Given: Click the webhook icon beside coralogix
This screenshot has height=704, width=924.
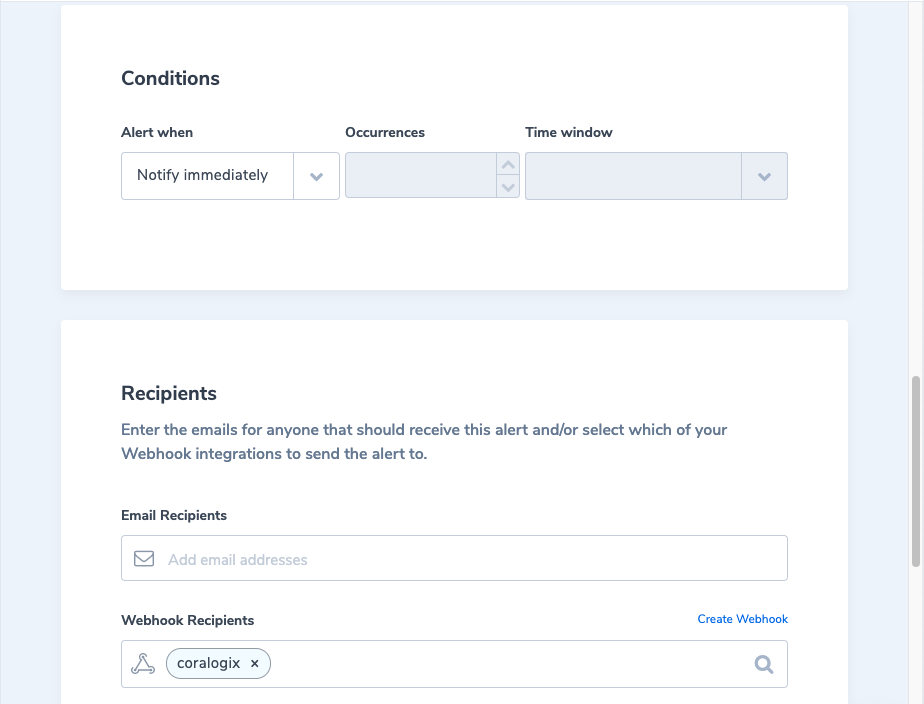Looking at the screenshot, I should coord(143,664).
